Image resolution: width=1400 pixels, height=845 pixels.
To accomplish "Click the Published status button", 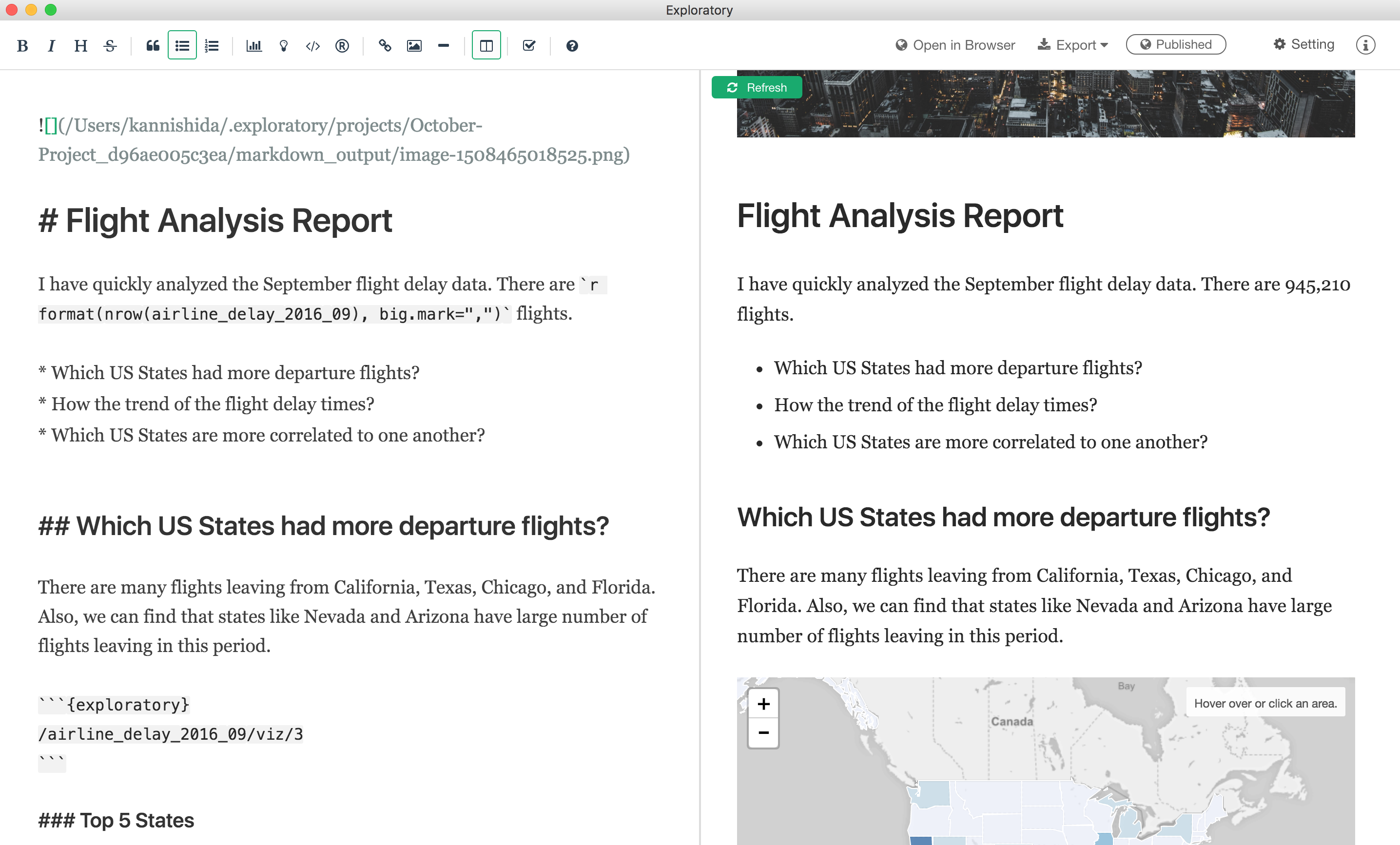I will pos(1176,44).
